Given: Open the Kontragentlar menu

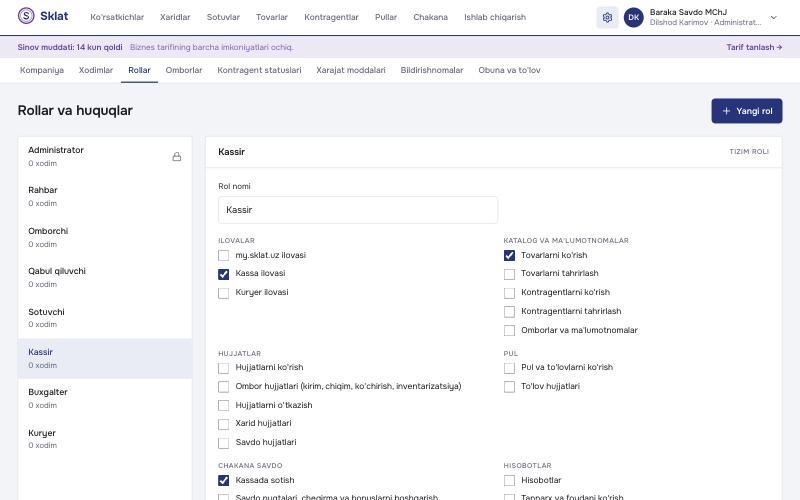Looking at the screenshot, I should click(331, 17).
